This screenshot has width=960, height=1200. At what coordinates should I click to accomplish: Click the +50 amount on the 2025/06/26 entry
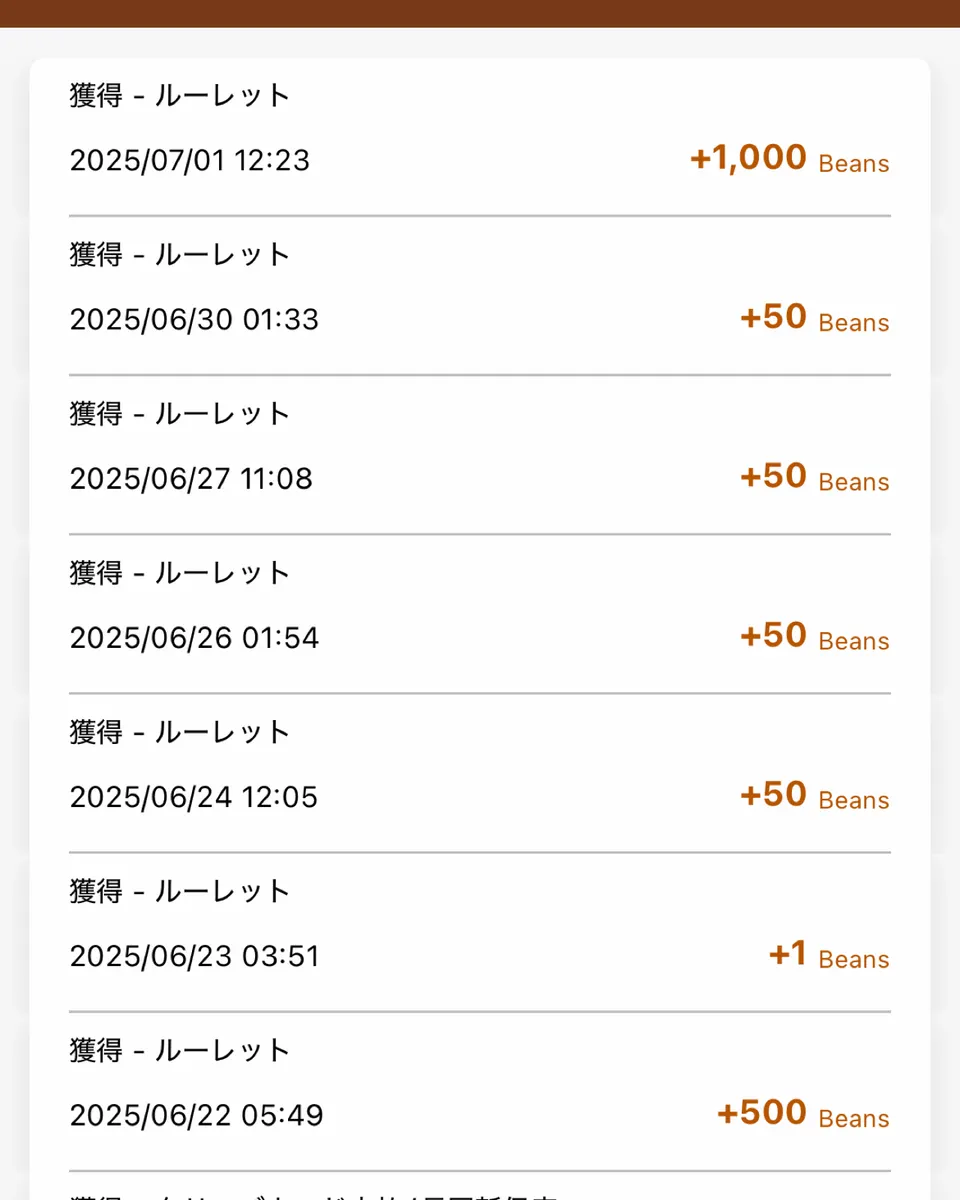(773, 635)
